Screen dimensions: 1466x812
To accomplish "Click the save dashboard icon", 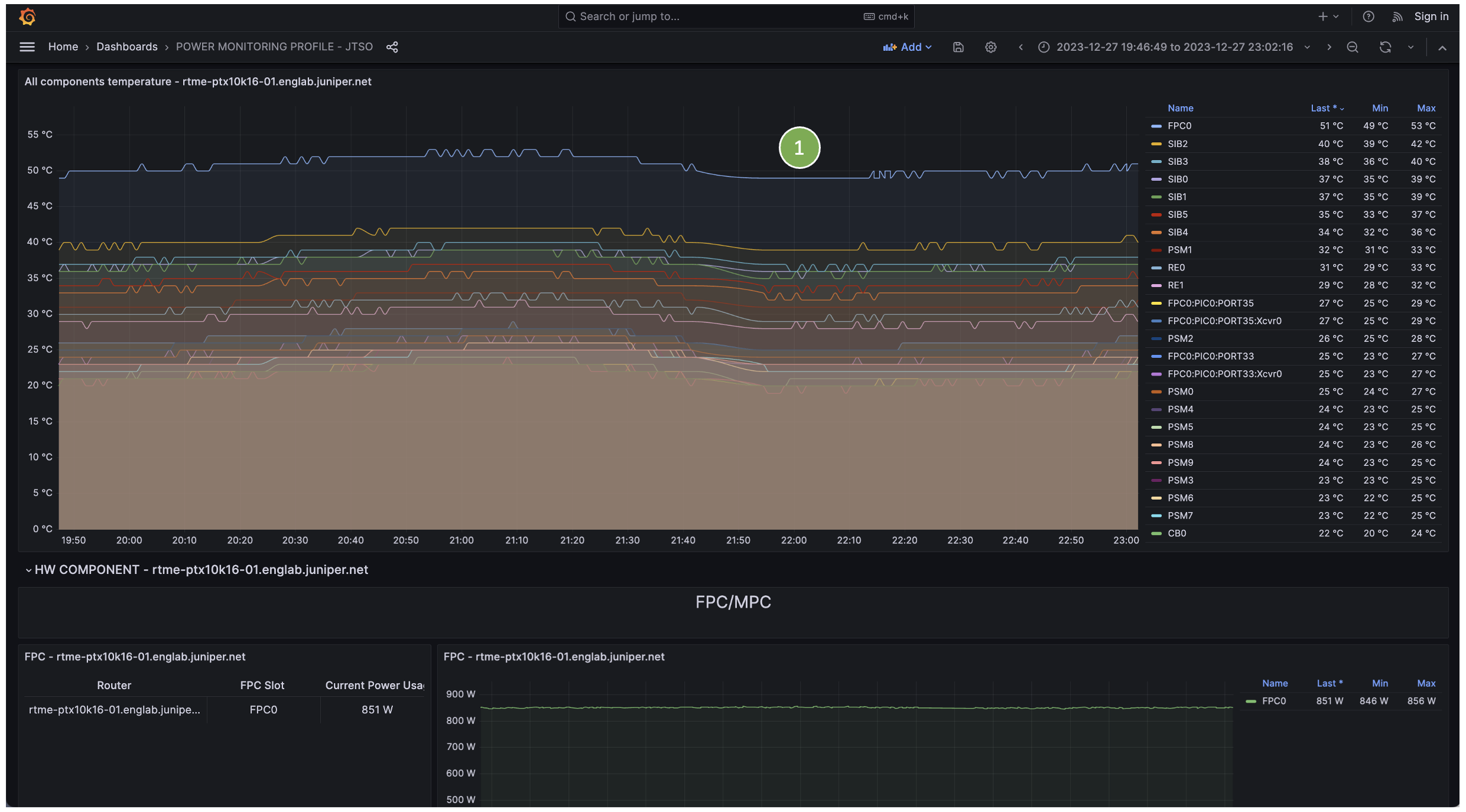I will [x=958, y=47].
